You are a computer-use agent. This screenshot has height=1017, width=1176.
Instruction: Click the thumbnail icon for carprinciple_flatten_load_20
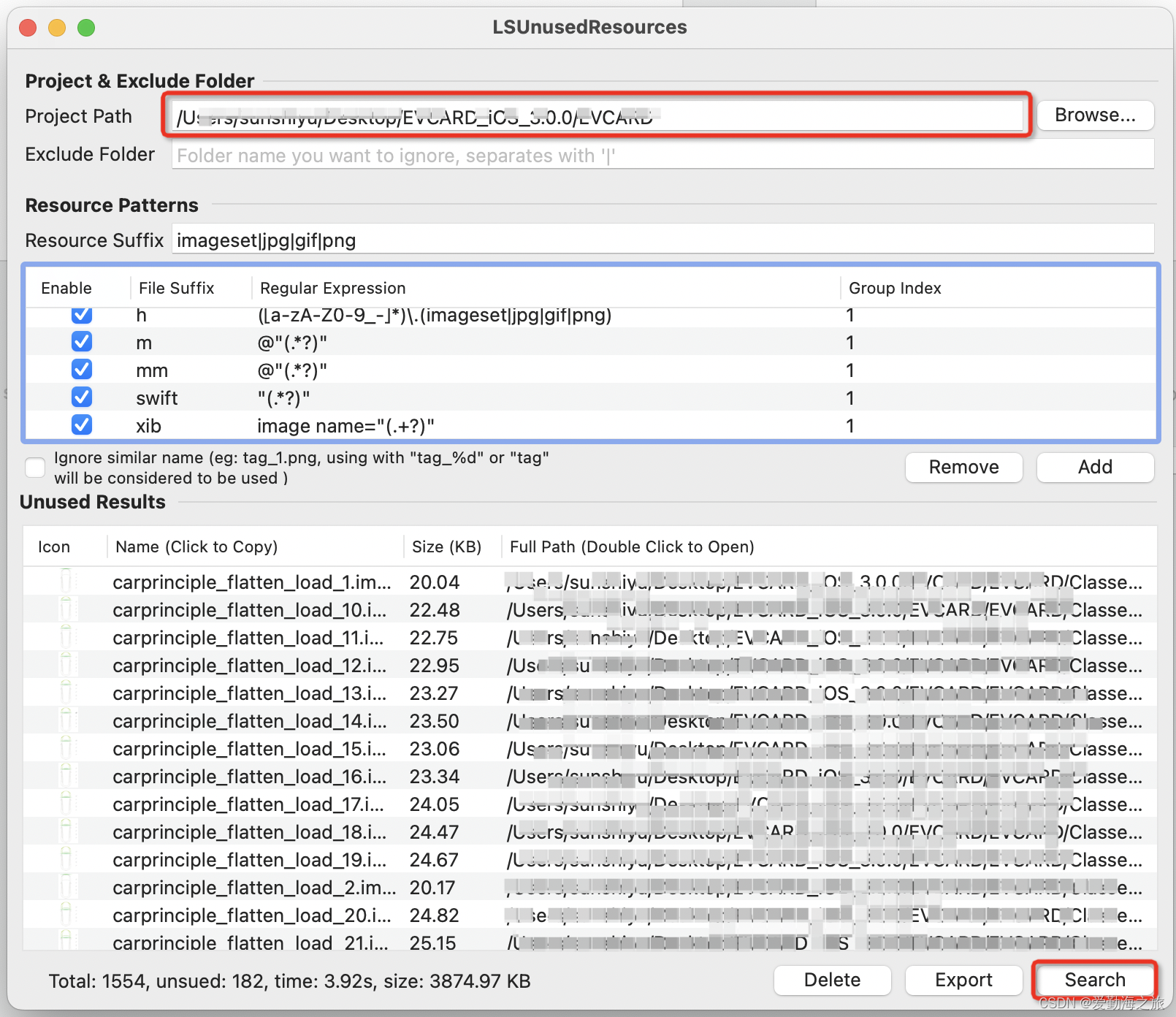click(66, 914)
